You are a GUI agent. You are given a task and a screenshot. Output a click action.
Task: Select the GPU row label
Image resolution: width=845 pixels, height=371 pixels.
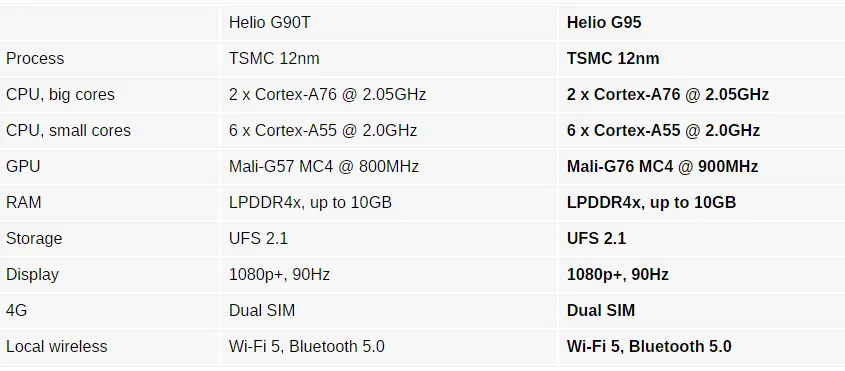23,166
